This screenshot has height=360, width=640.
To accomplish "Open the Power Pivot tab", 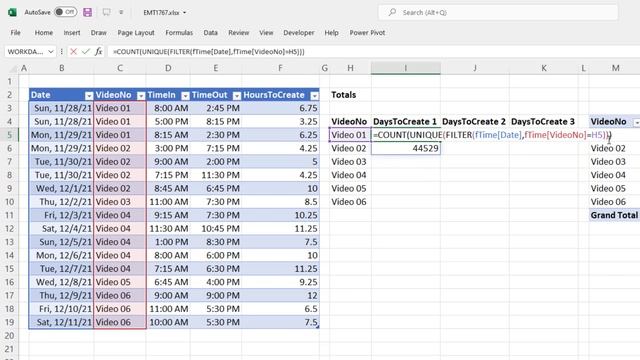I will (367, 33).
